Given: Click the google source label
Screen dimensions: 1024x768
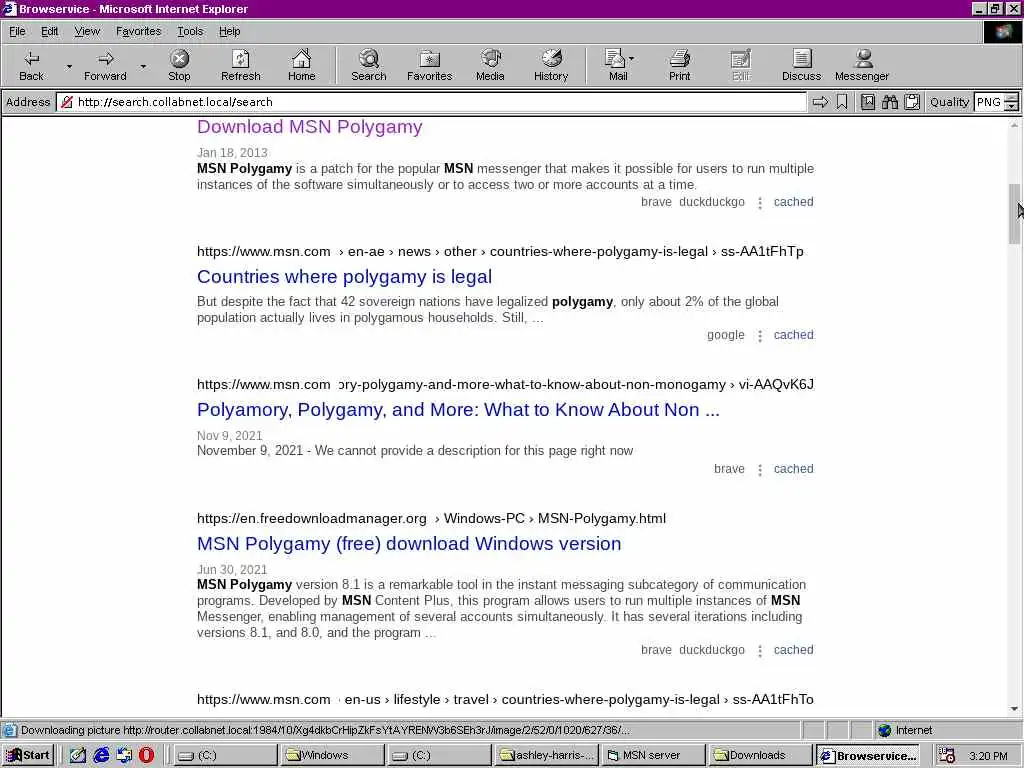Looking at the screenshot, I should click(726, 335).
